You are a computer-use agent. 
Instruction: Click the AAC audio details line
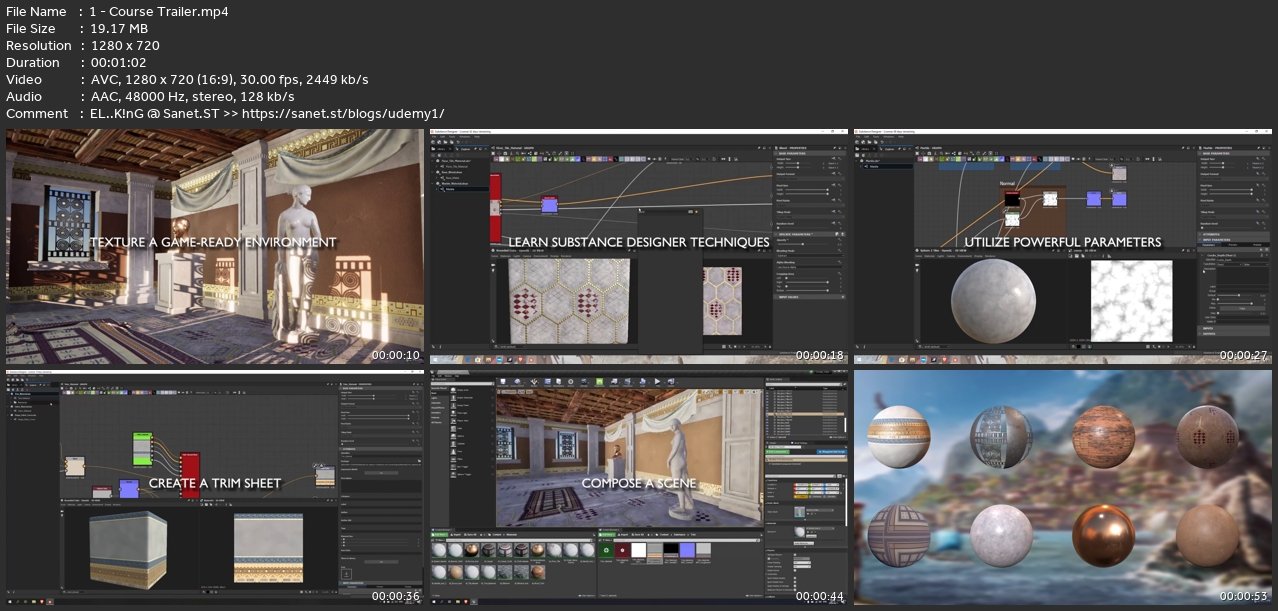pos(192,97)
